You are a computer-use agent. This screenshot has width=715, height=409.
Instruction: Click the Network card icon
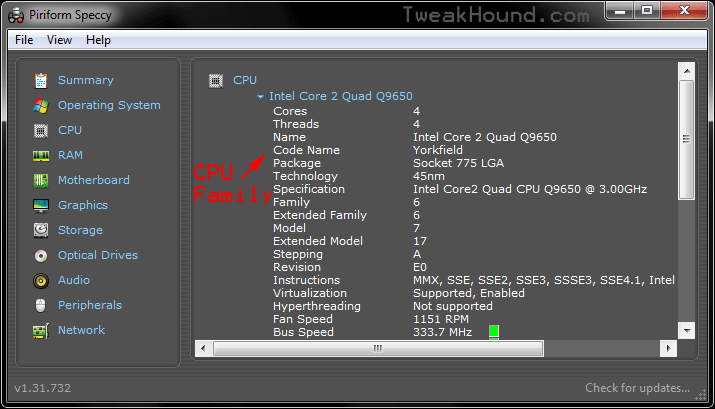41,331
